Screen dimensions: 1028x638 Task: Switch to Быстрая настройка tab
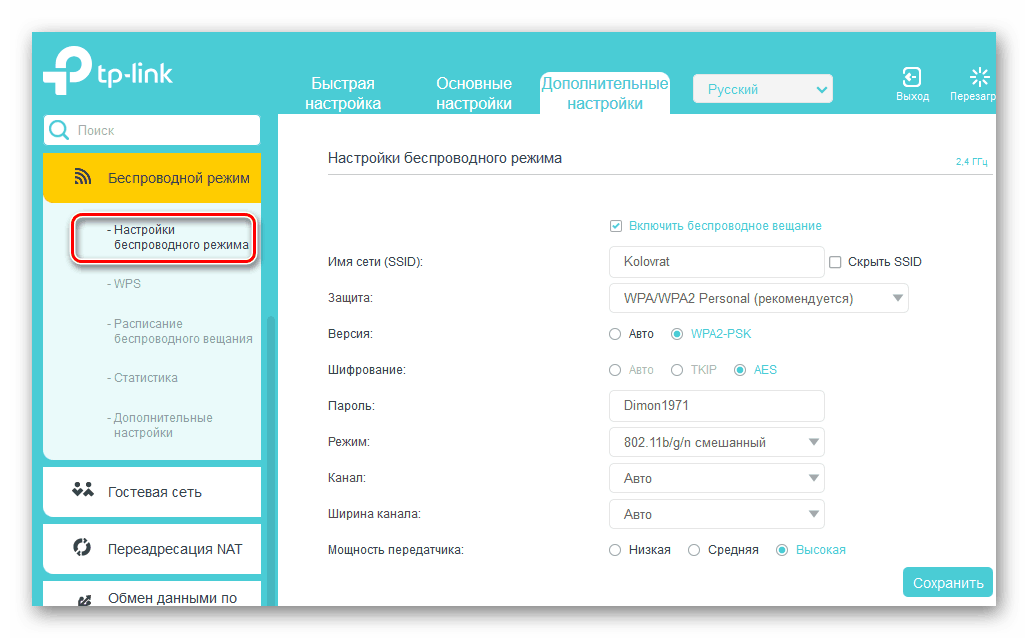tap(343, 93)
